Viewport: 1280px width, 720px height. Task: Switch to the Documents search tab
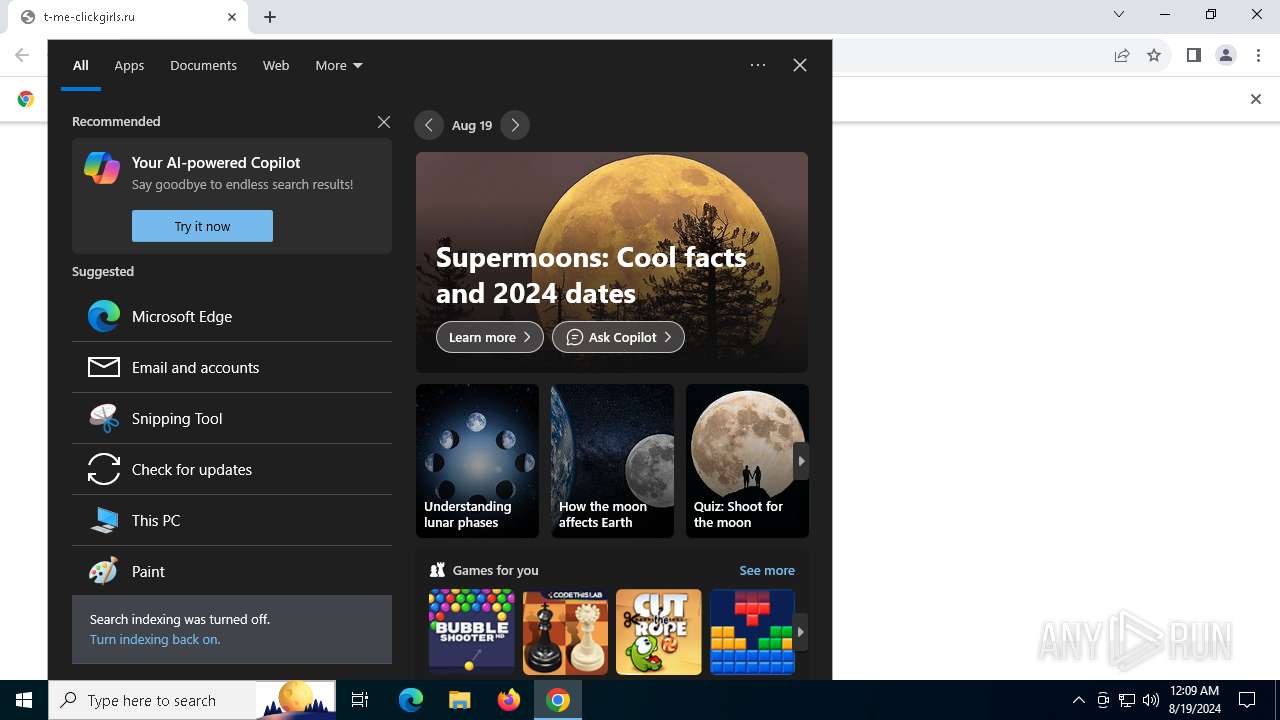click(203, 65)
